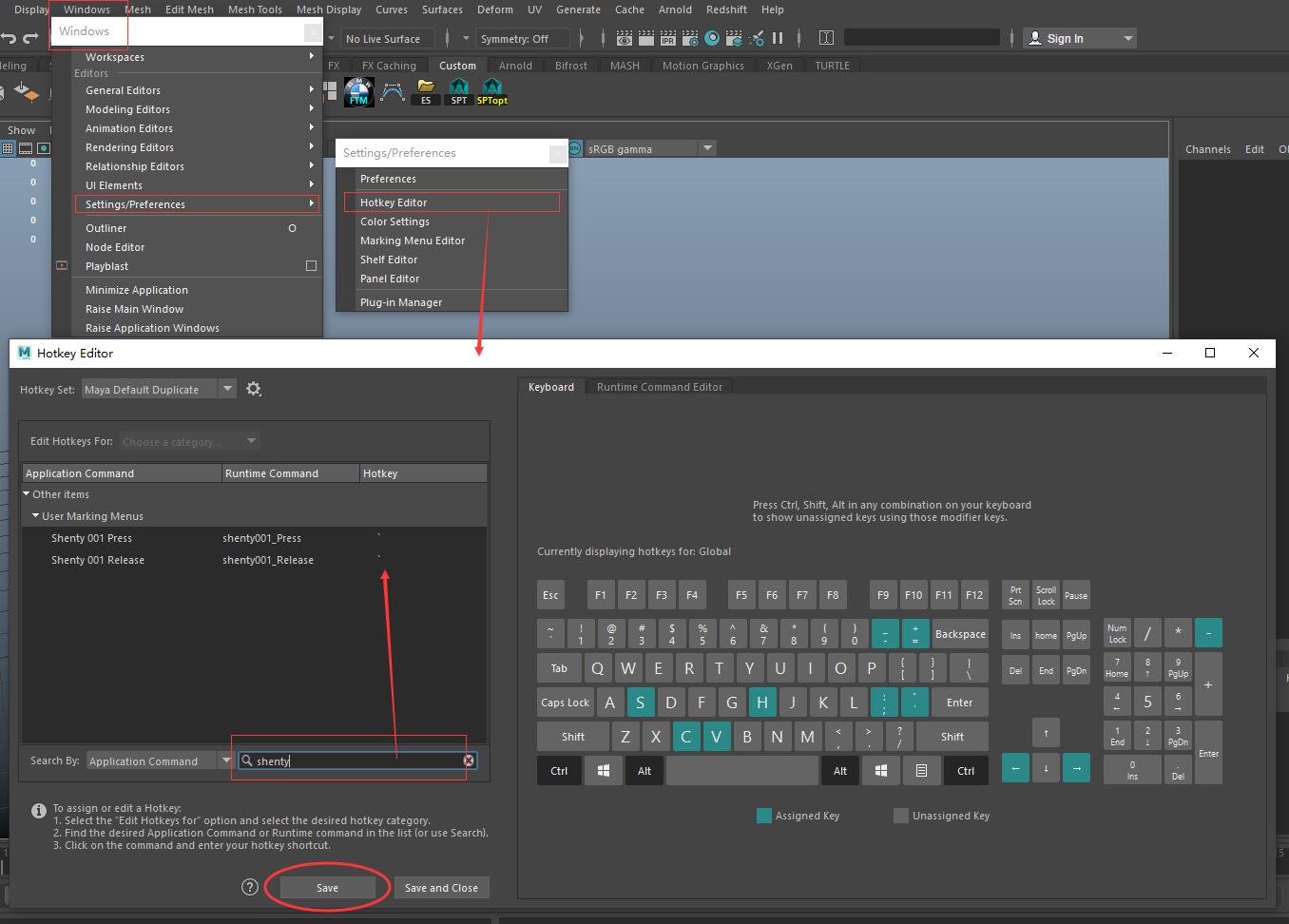Click the Caps Lock virtual key

click(x=566, y=703)
